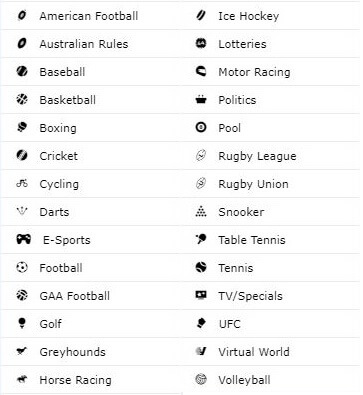Click the Snooker triangle rack icon
The width and height of the screenshot is (363, 395).
click(x=201, y=211)
